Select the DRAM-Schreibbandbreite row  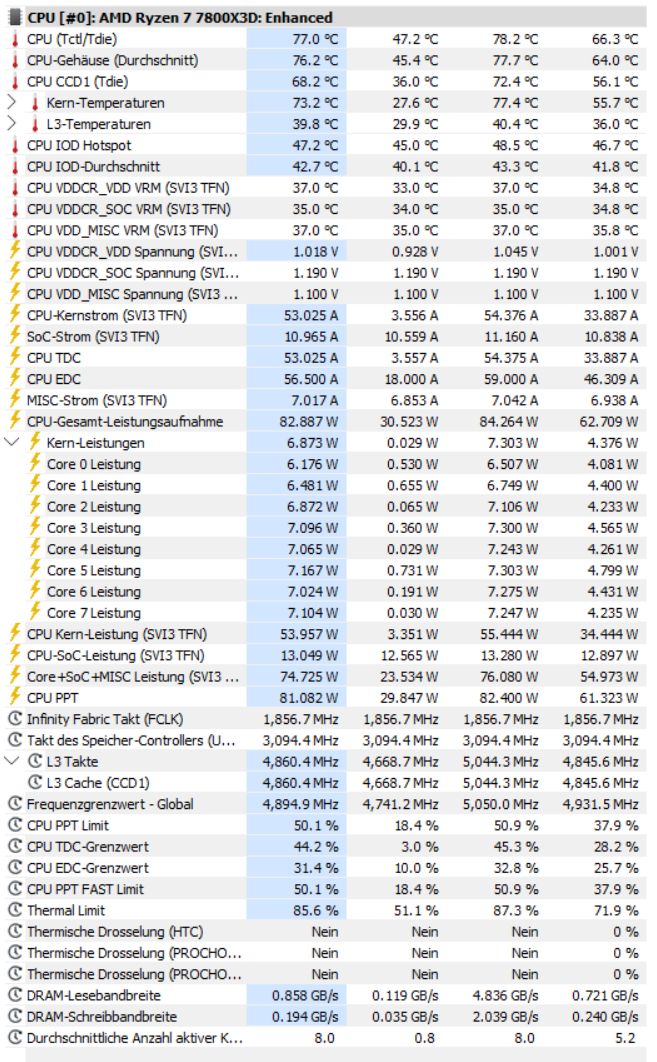326,1016
